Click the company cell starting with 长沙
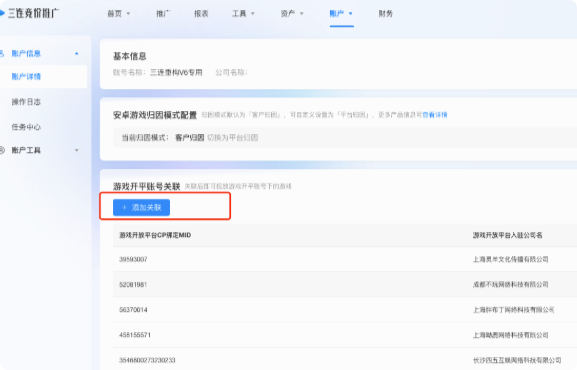The width and height of the screenshot is (577, 370). [x=517, y=360]
